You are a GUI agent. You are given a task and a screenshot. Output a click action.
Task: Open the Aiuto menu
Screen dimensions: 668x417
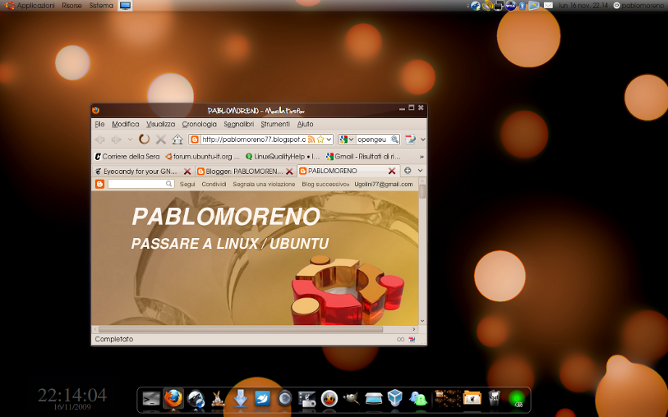pyautogui.click(x=305, y=124)
